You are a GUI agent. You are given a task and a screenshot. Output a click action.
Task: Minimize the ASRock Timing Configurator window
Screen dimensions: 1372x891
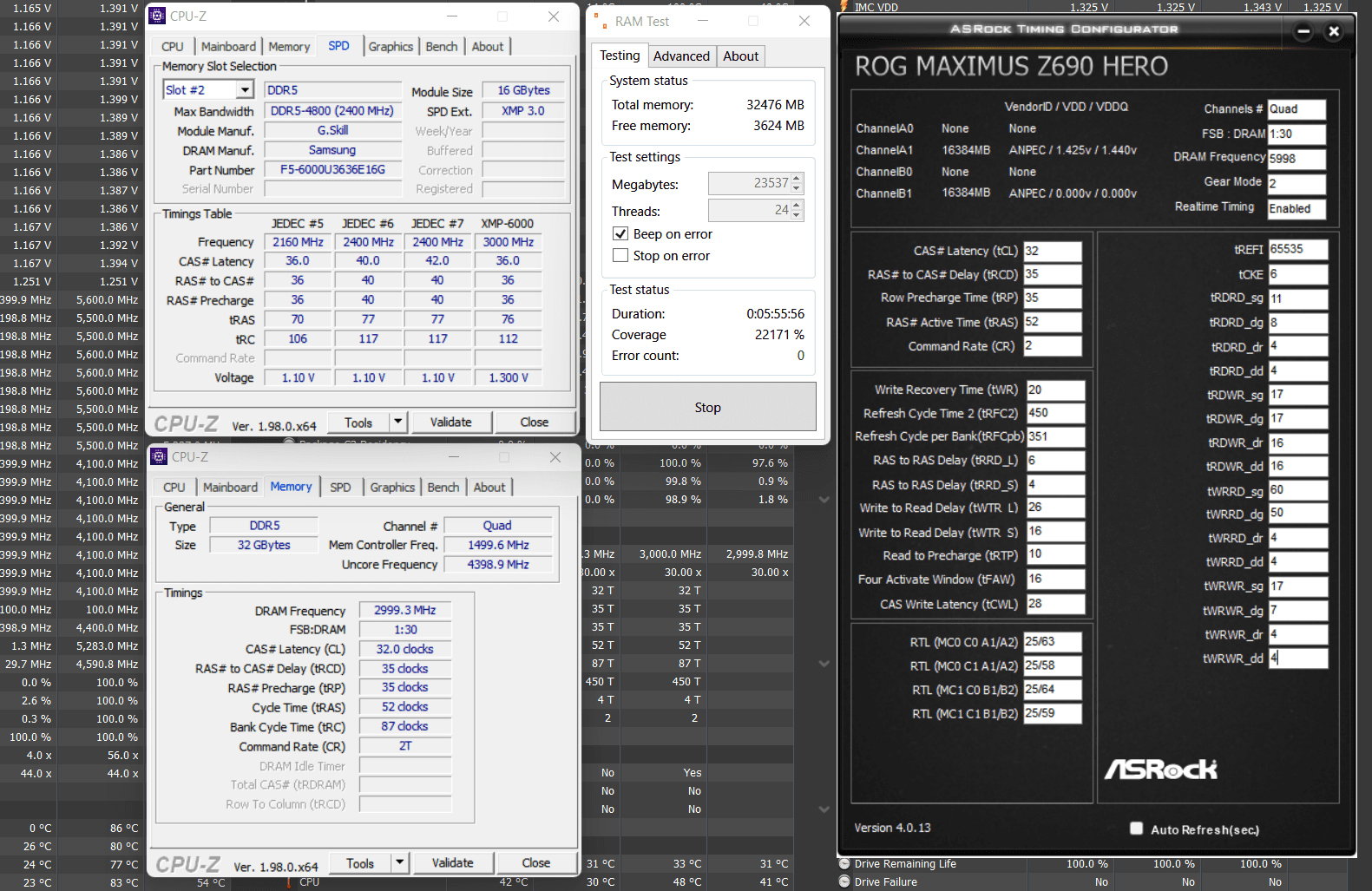1303,32
